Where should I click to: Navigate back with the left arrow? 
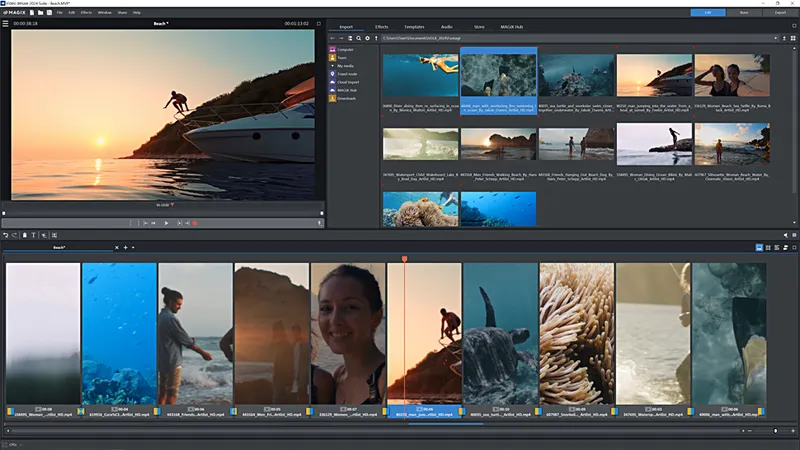pyautogui.click(x=333, y=38)
